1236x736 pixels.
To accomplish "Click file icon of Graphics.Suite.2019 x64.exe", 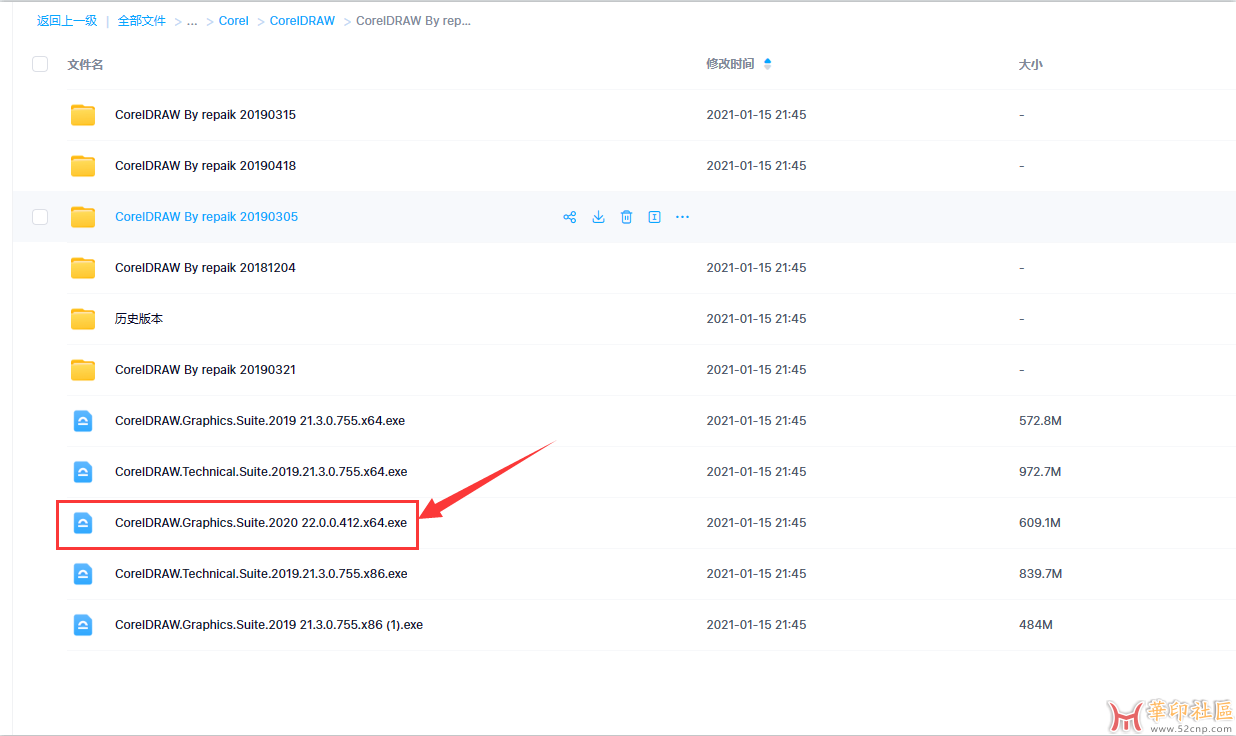I will 83,421.
